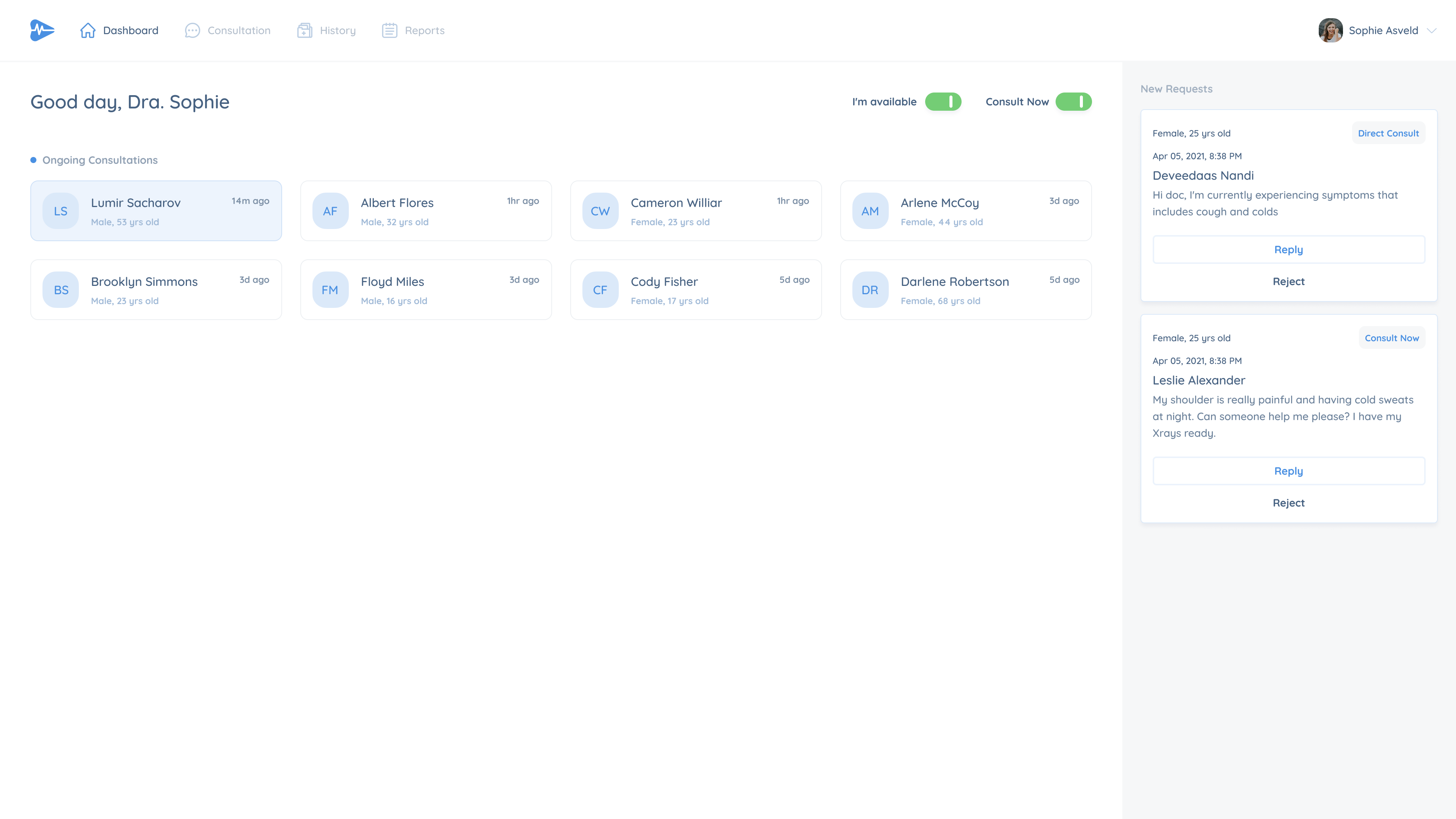Screen dimensions: 1456x819
Task: Click the Dashboard home icon
Action: click(x=88, y=30)
